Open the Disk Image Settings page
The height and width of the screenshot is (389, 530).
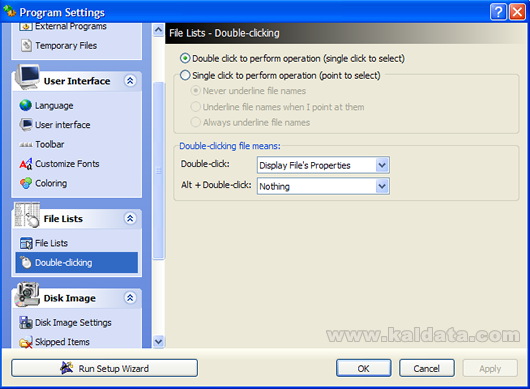coord(73,323)
